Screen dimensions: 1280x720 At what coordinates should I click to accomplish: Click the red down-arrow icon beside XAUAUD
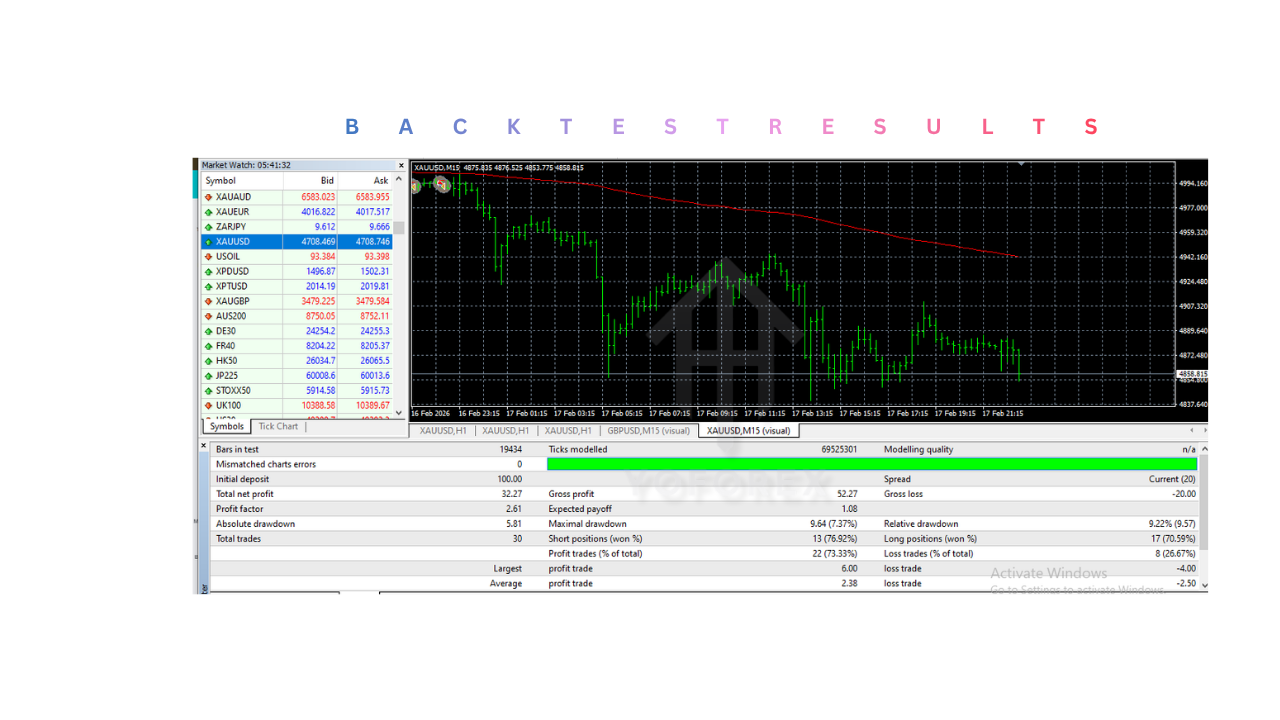207,196
